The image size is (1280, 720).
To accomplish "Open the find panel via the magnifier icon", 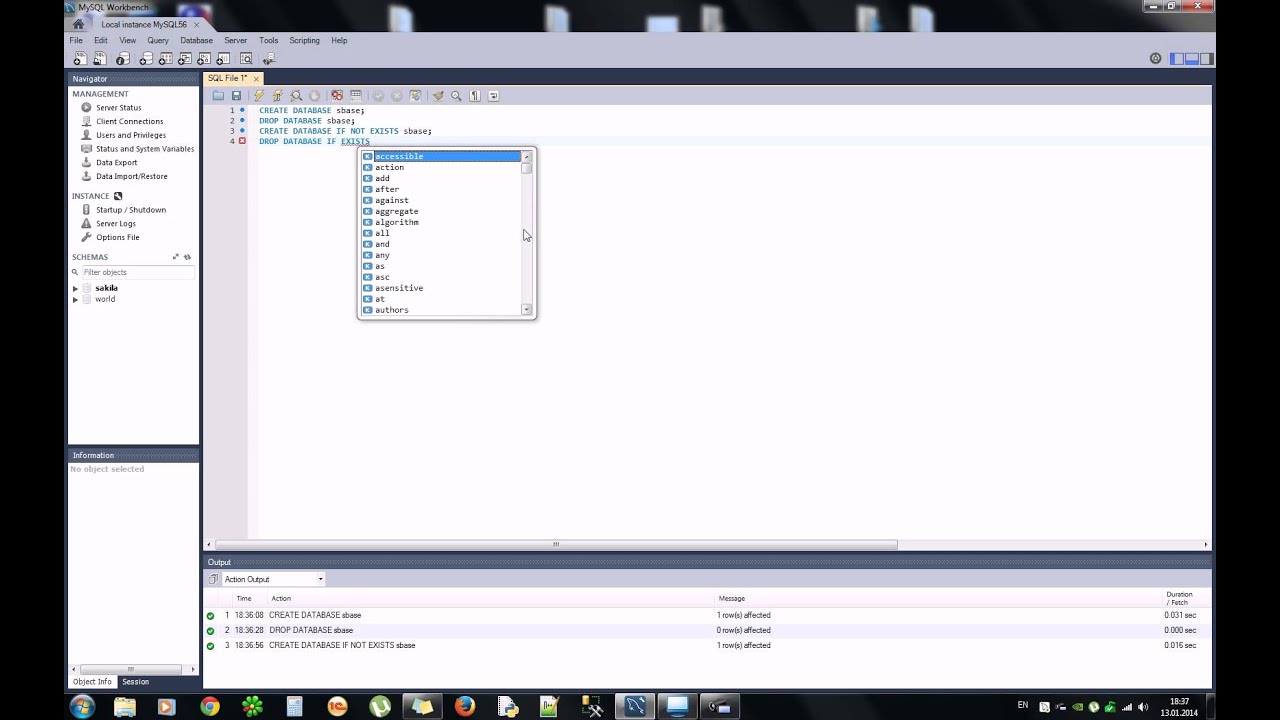I will 456,96.
